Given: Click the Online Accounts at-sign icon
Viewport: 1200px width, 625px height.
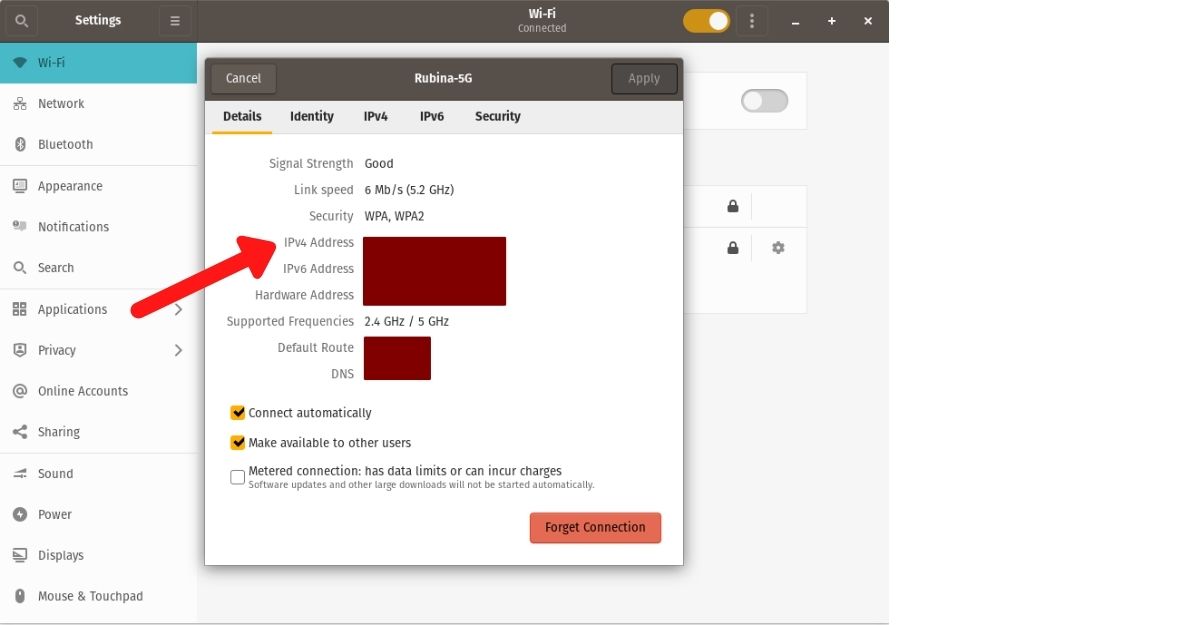Looking at the screenshot, I should tap(19, 391).
